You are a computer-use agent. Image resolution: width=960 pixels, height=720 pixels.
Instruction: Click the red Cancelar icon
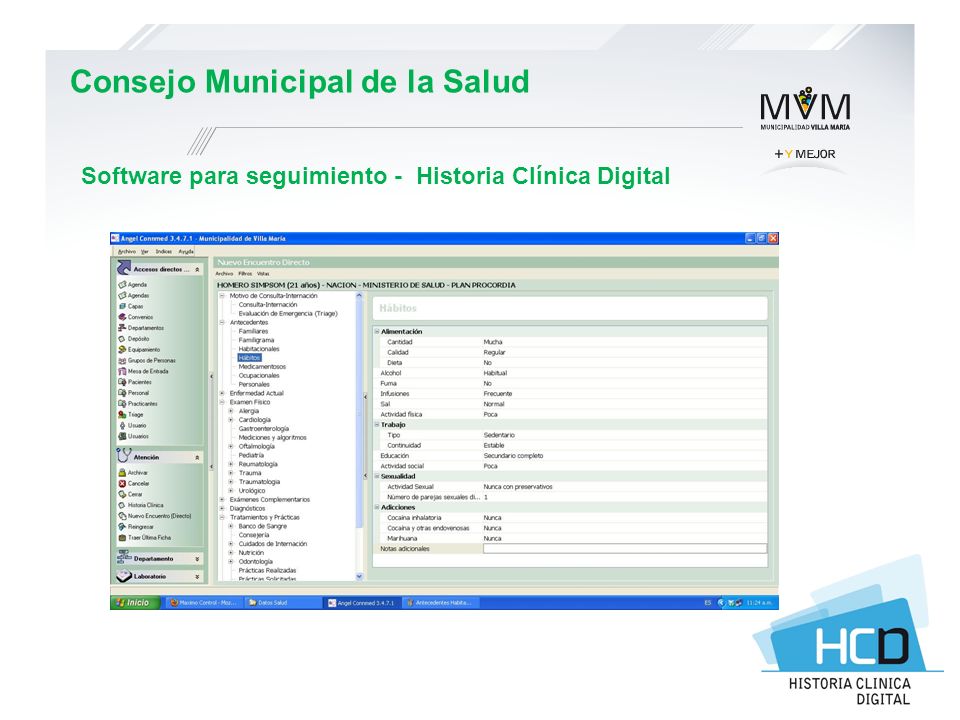122,484
